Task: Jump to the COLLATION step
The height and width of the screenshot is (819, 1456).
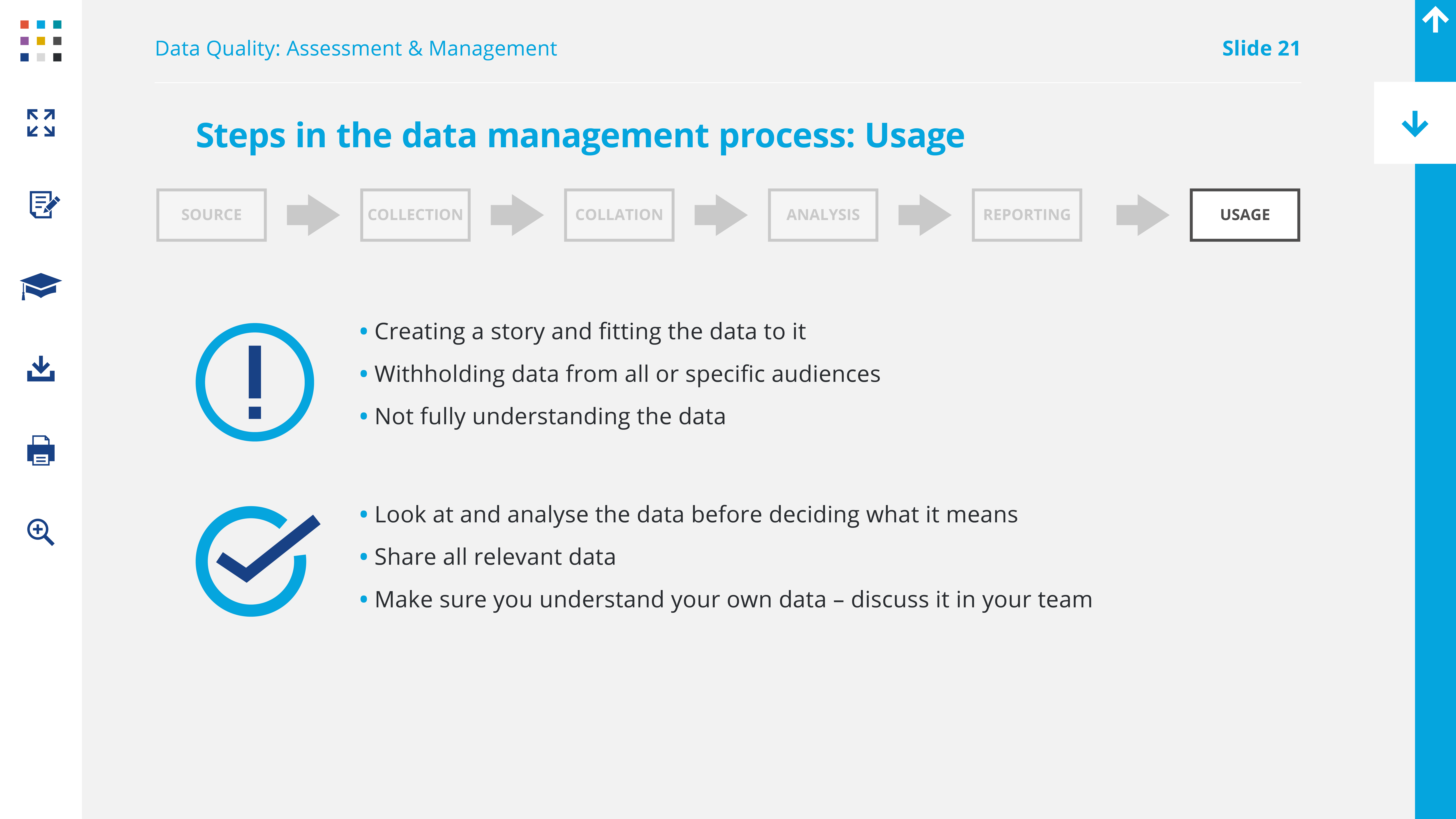Action: coord(619,215)
